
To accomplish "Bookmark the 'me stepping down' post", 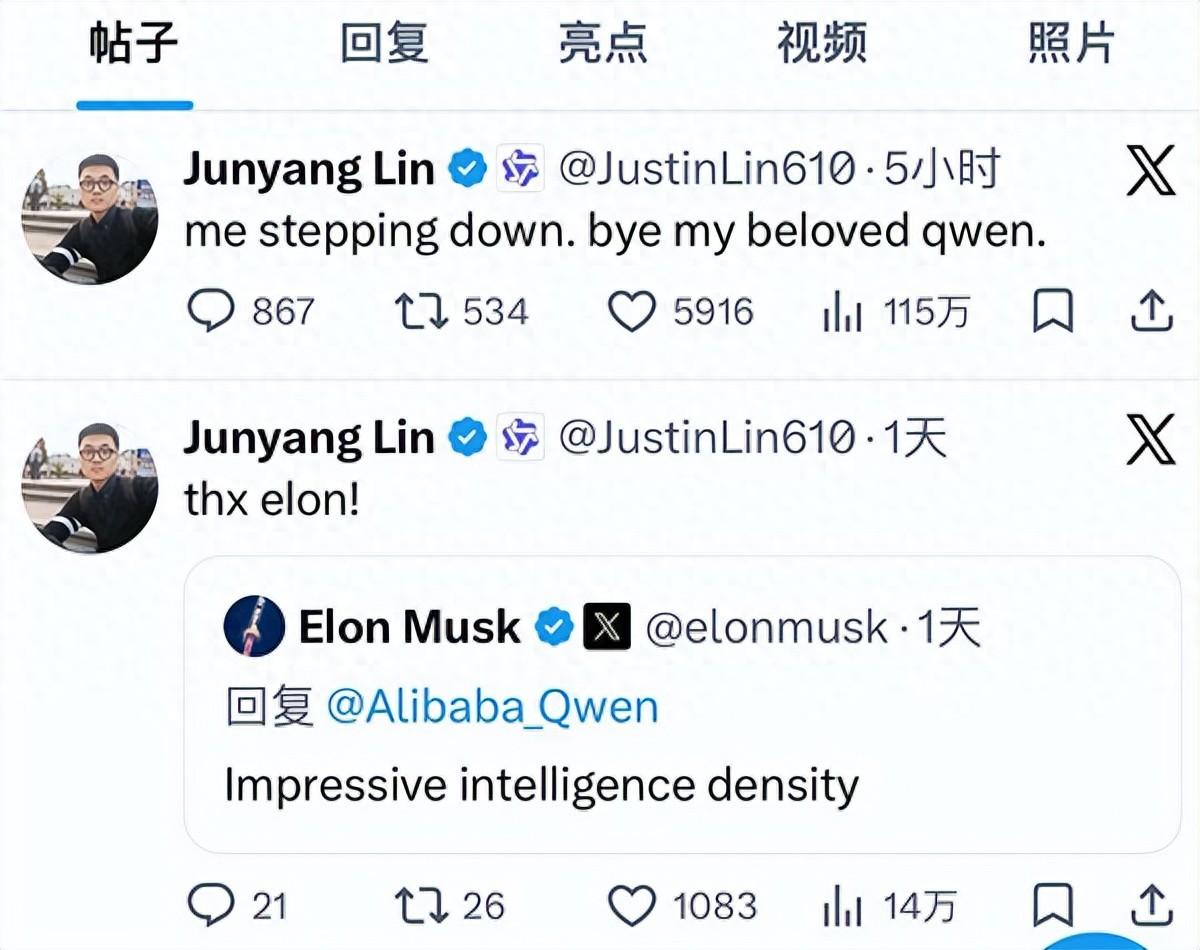I will point(1052,312).
